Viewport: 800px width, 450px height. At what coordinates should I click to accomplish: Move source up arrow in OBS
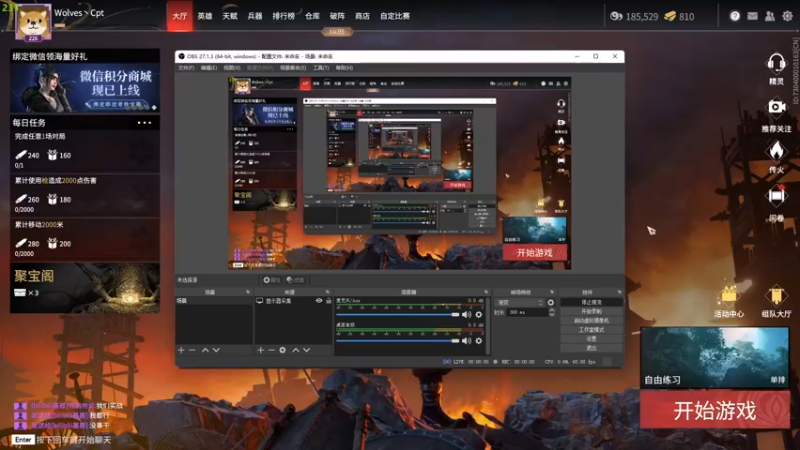click(295, 350)
